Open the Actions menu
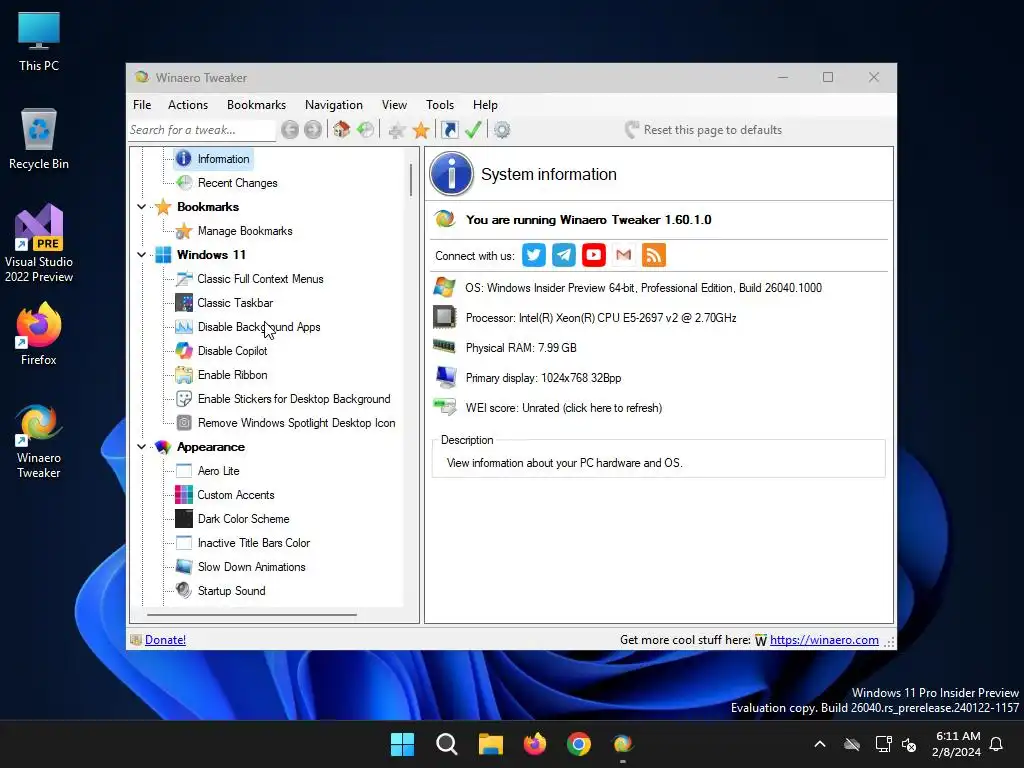This screenshot has height=768, width=1024. click(188, 105)
